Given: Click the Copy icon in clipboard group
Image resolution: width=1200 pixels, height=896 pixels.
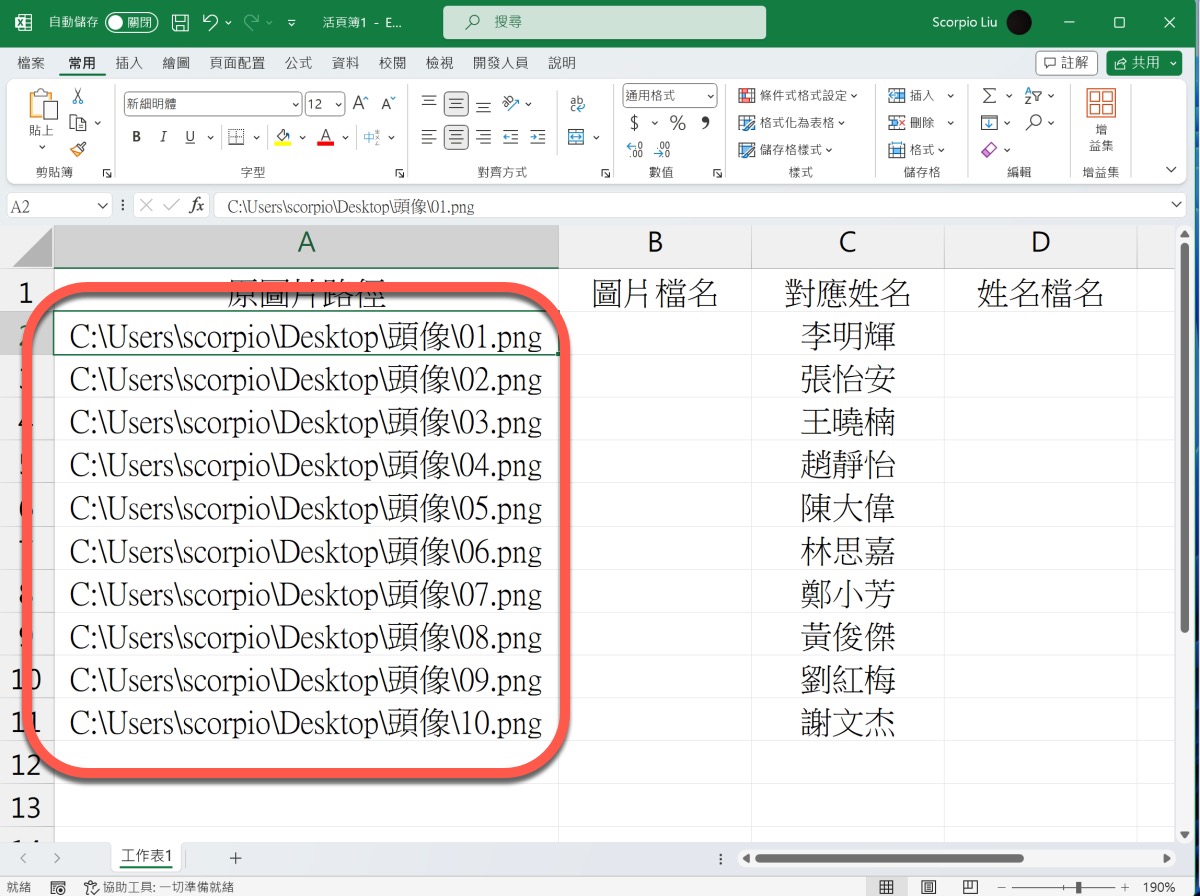Looking at the screenshot, I should point(78,123).
